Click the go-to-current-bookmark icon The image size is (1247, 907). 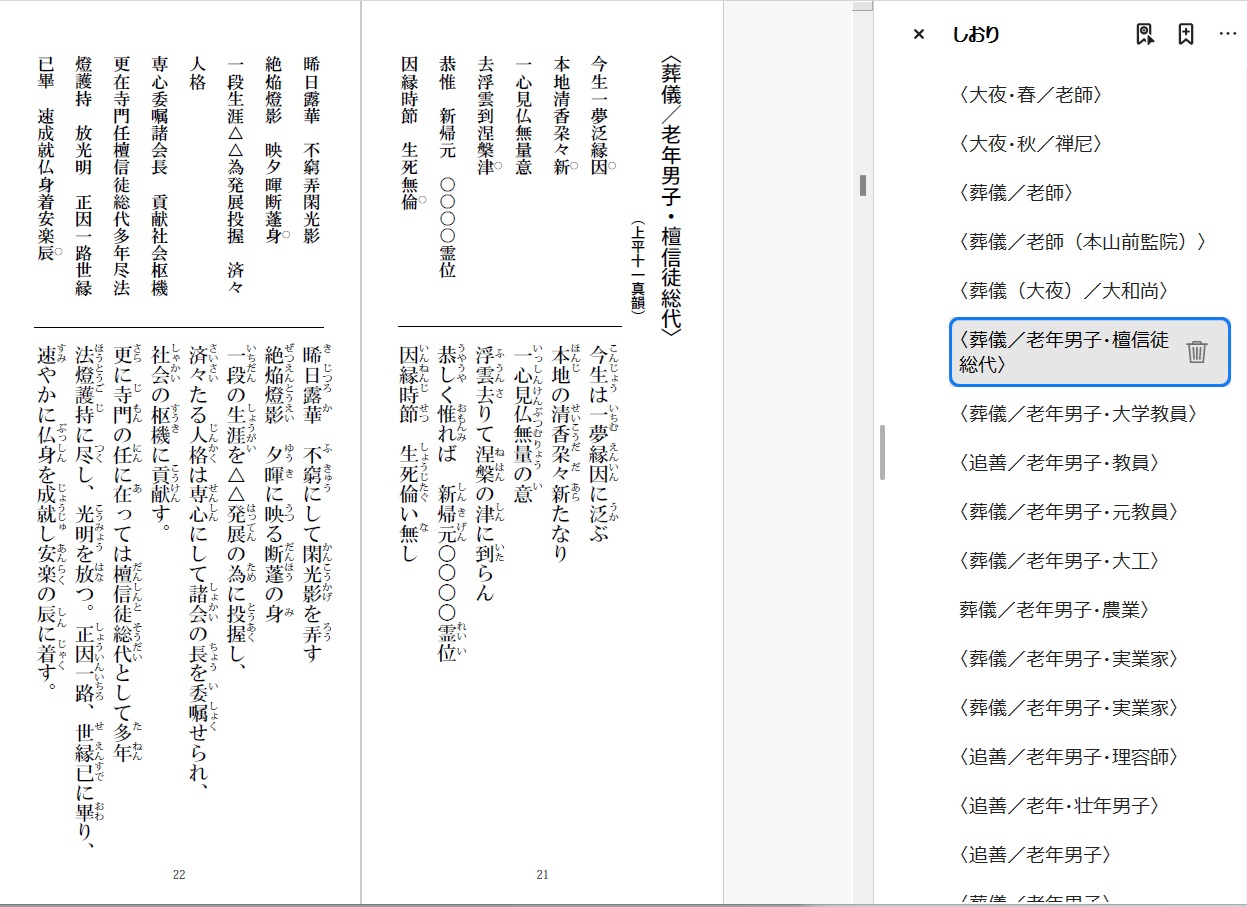[x=1145, y=35]
